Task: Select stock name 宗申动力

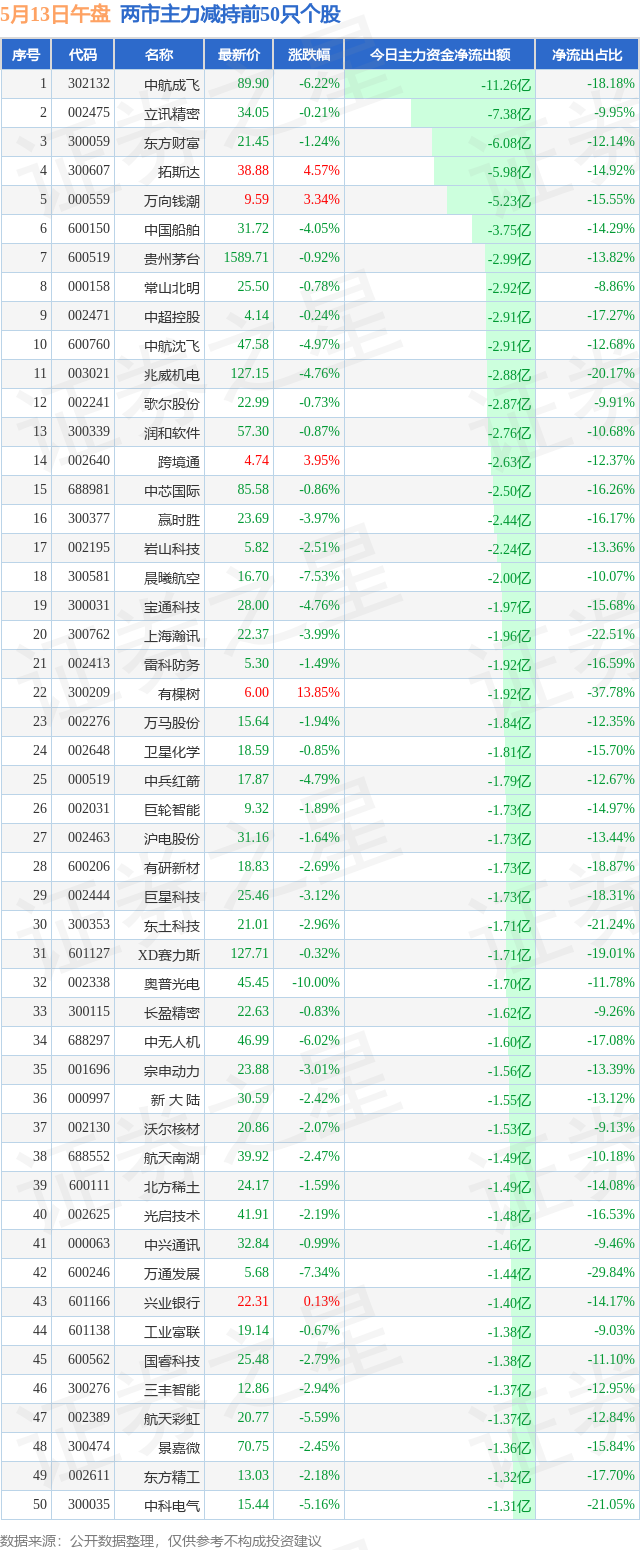Action: pyautogui.click(x=172, y=1070)
